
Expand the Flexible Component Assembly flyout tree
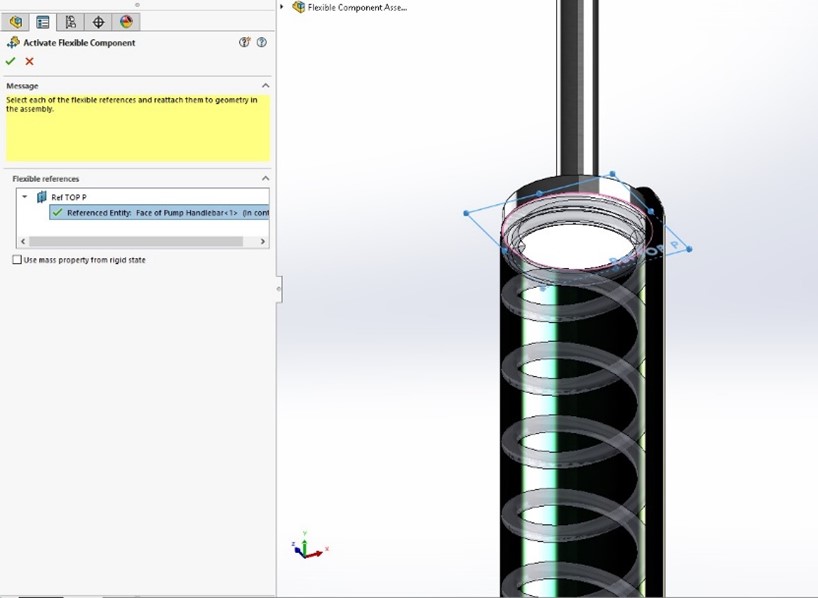(x=284, y=7)
